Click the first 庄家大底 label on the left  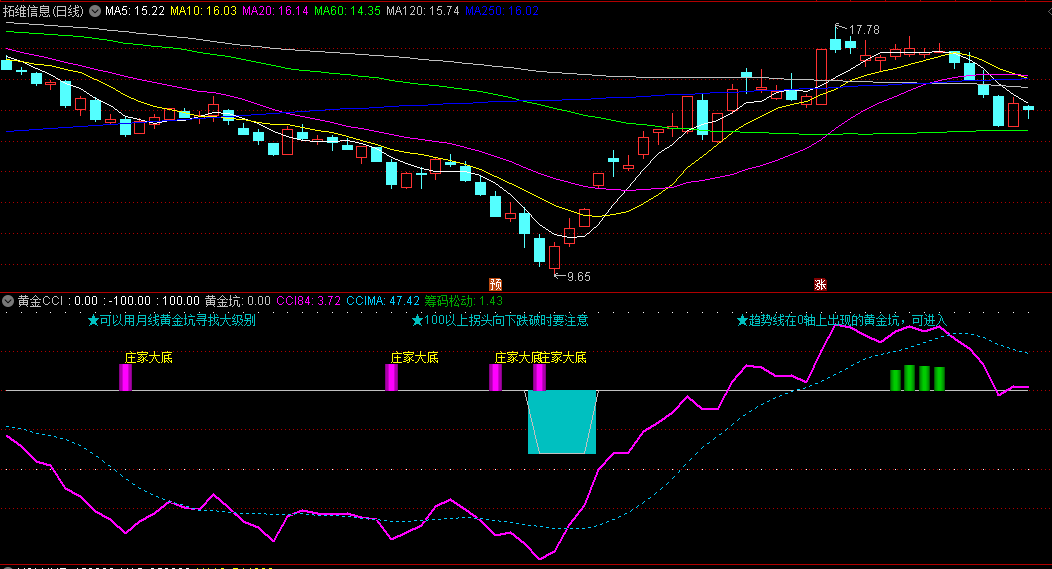148,358
